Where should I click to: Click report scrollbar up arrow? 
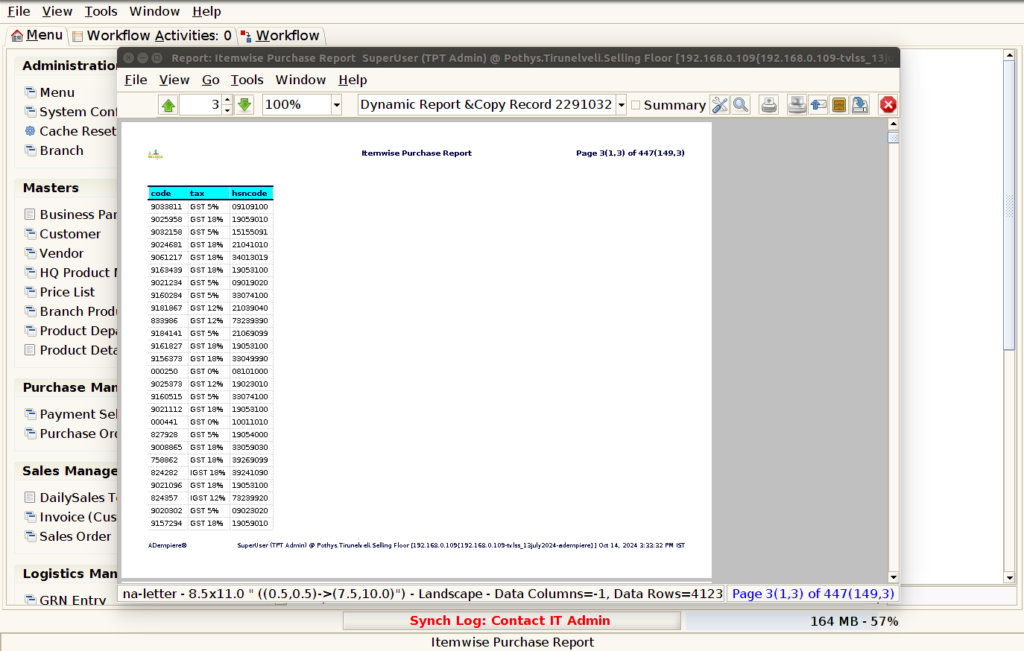[893, 123]
